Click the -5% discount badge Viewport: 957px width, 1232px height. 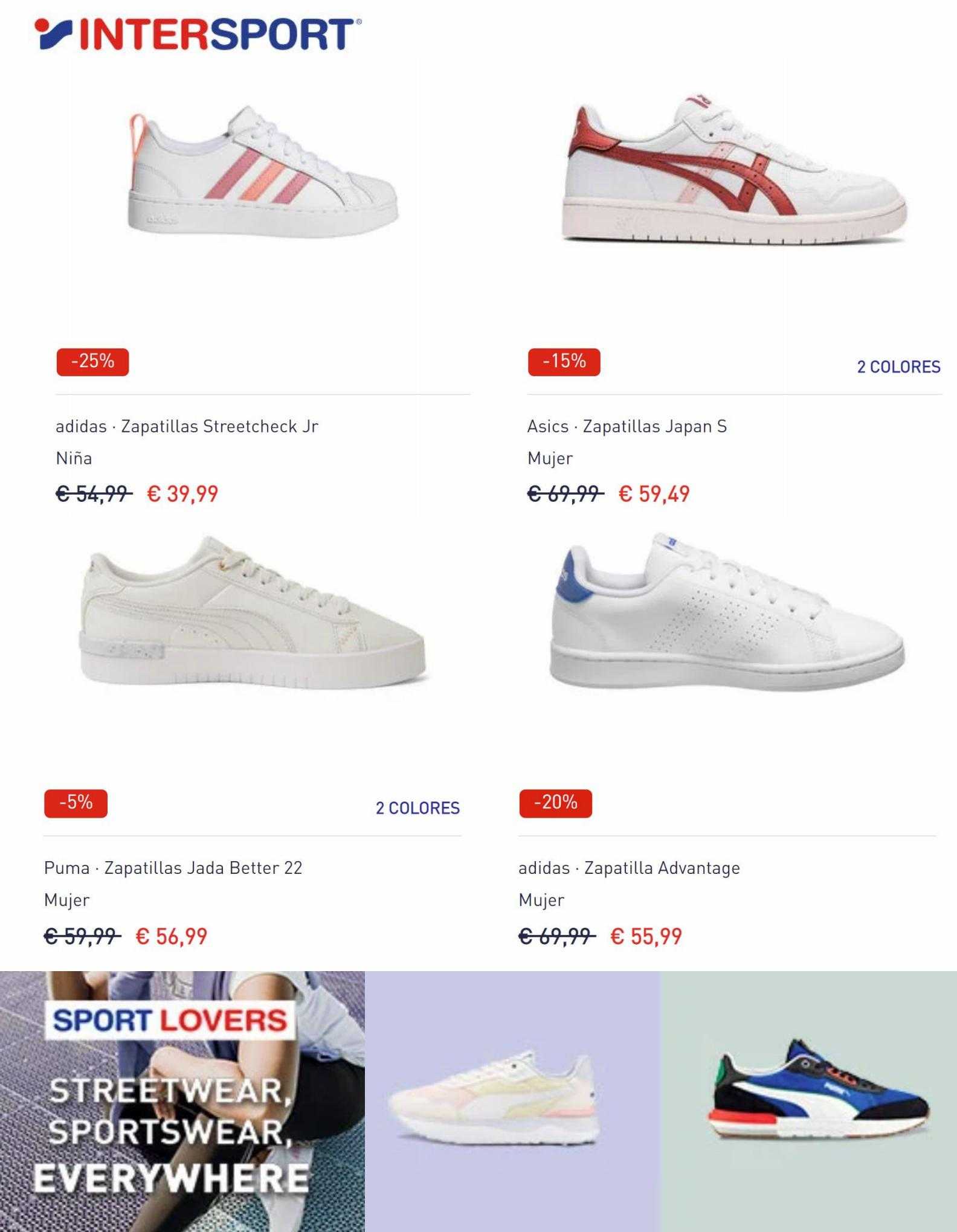pyautogui.click(x=76, y=803)
